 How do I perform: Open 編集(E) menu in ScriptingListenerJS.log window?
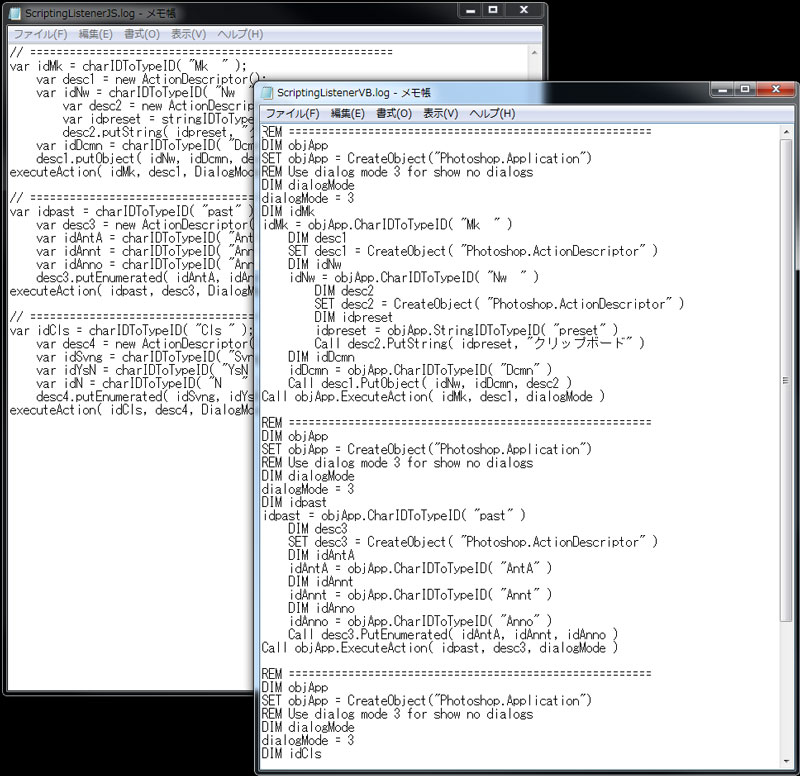95,34
